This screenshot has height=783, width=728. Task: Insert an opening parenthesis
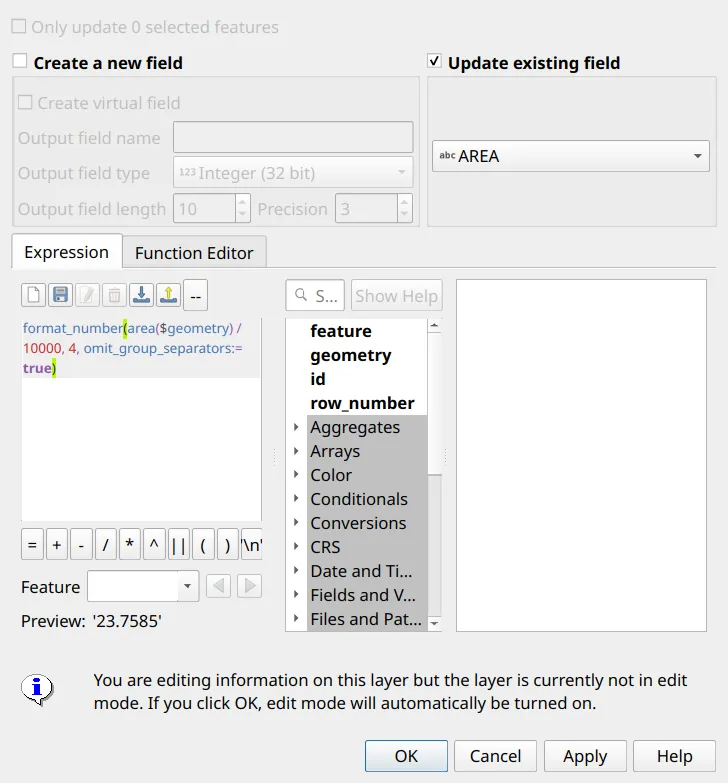pyautogui.click(x=203, y=544)
